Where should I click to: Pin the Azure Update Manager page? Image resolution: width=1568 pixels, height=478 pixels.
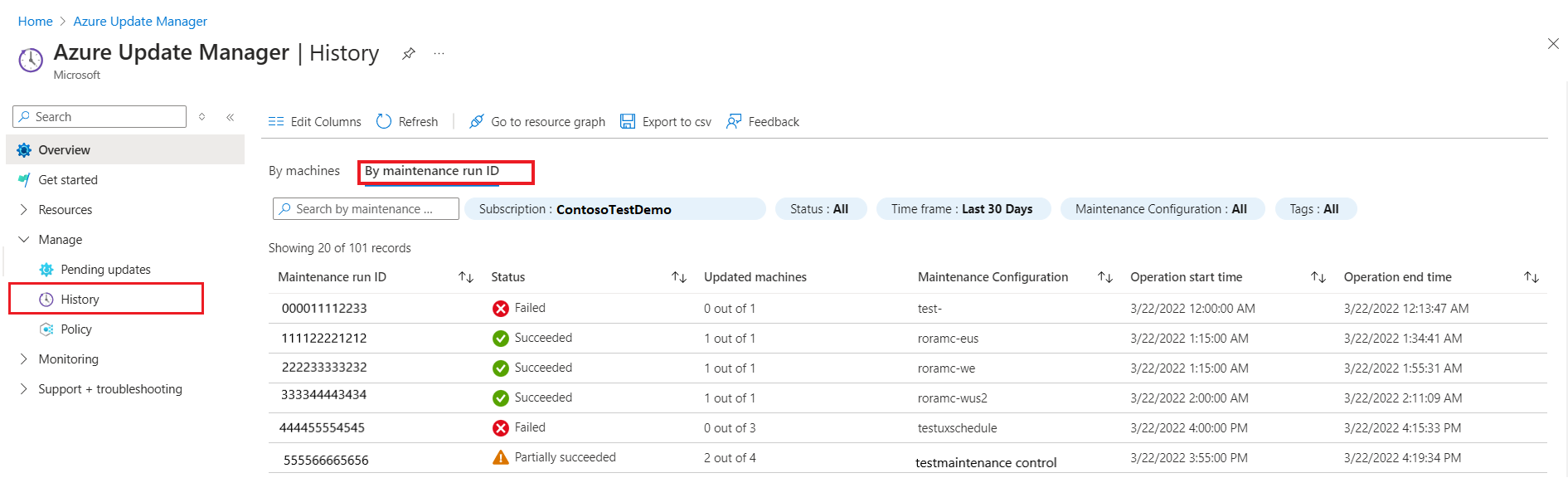point(408,54)
